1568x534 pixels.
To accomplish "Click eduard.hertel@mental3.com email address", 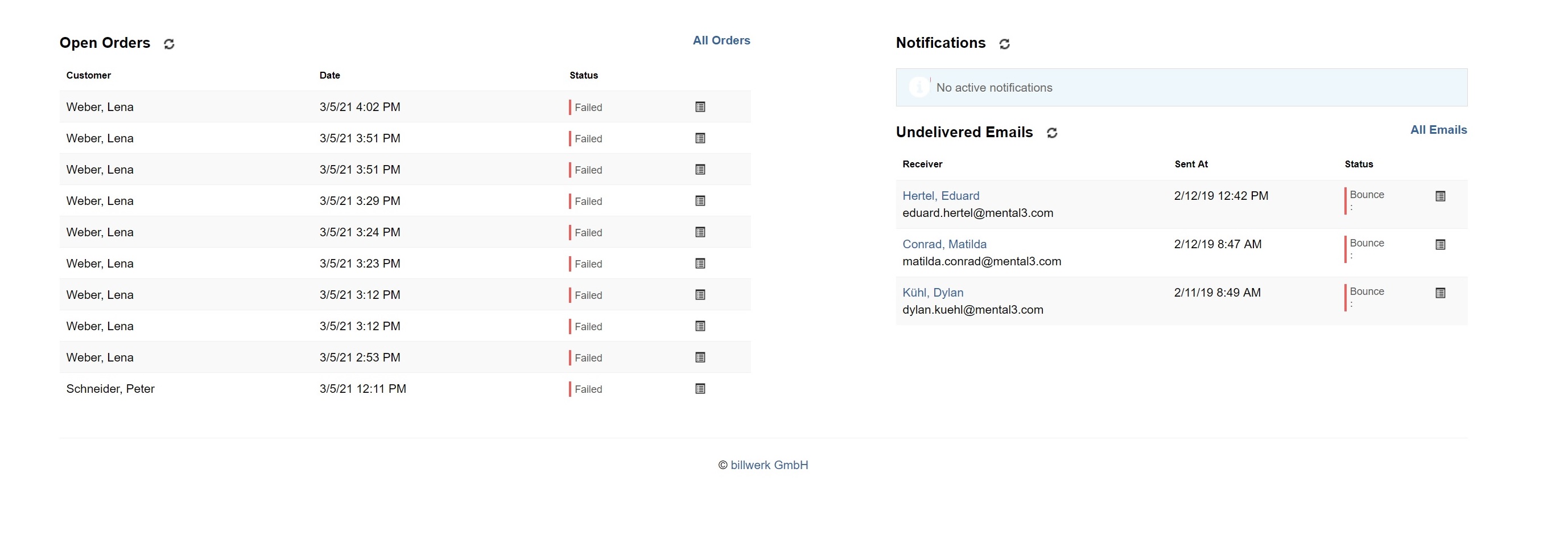I will 977,213.
